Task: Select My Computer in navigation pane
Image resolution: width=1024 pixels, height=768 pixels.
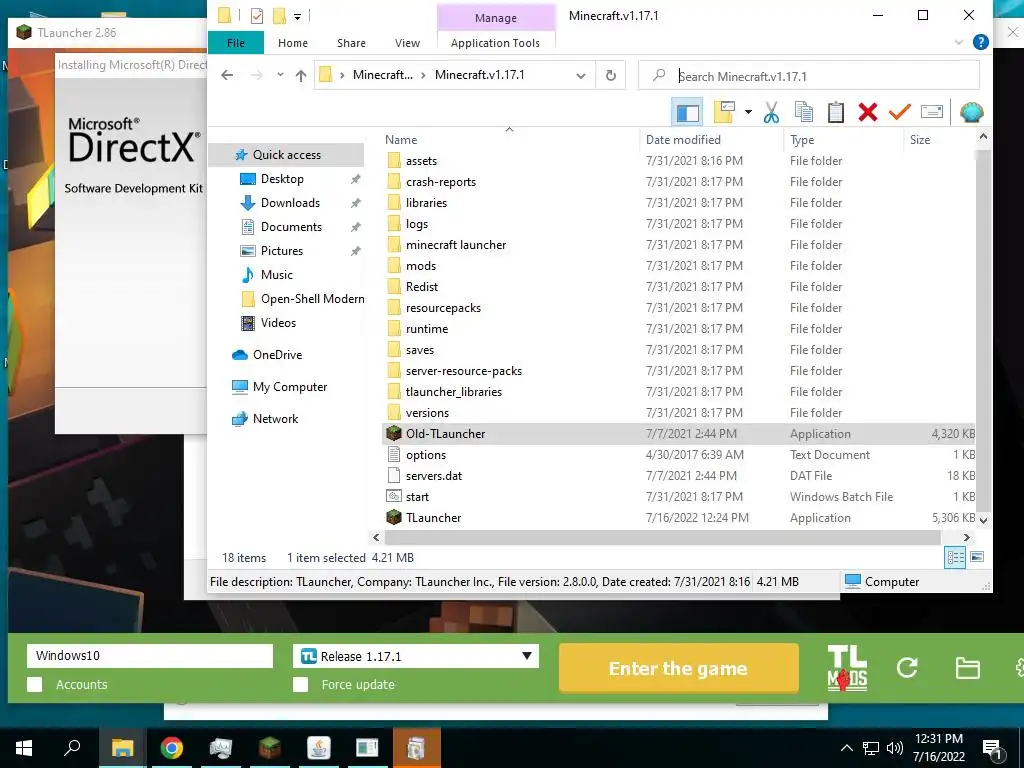Action: pos(289,387)
